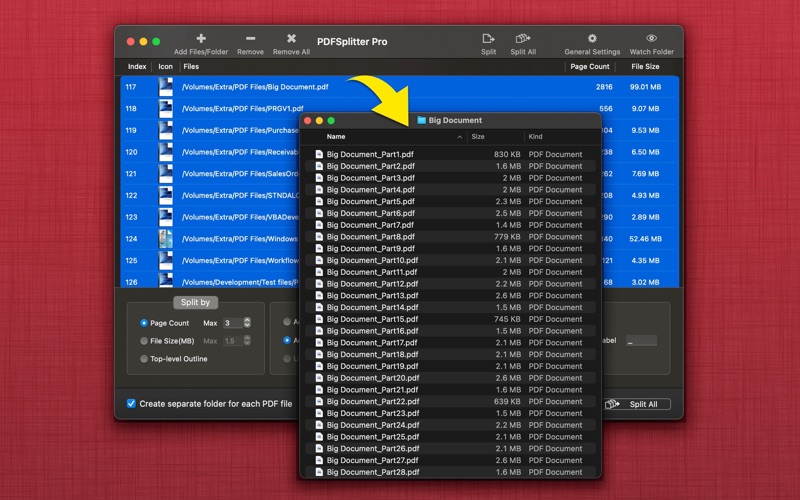Screen dimensions: 800x500
Task: Click the Page Count Max input field
Action: (233, 323)
